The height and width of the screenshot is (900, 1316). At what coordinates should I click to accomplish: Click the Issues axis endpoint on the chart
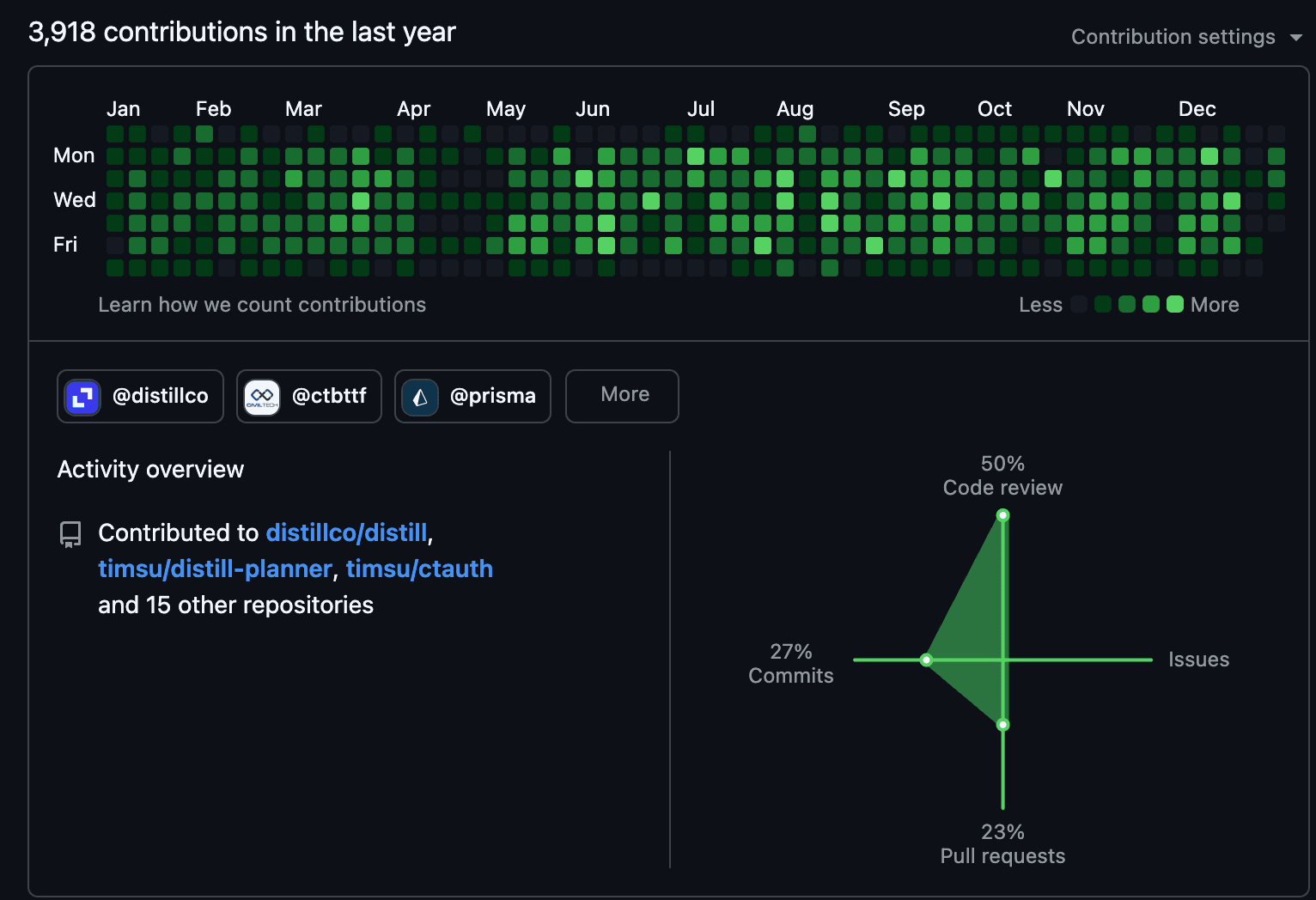1152,660
